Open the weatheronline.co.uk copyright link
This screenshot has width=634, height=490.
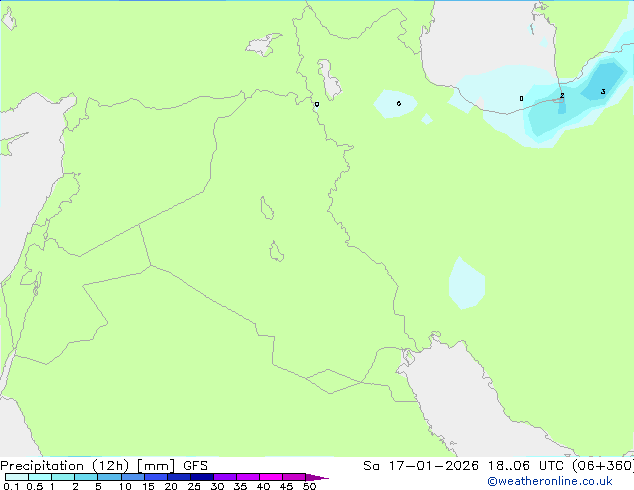pyautogui.click(x=550, y=481)
